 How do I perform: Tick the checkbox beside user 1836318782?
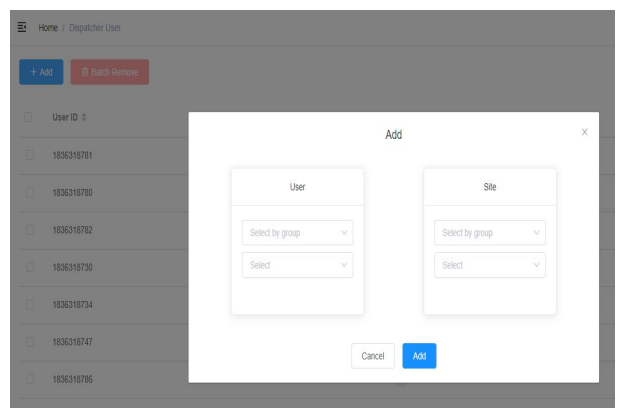click(x=29, y=230)
